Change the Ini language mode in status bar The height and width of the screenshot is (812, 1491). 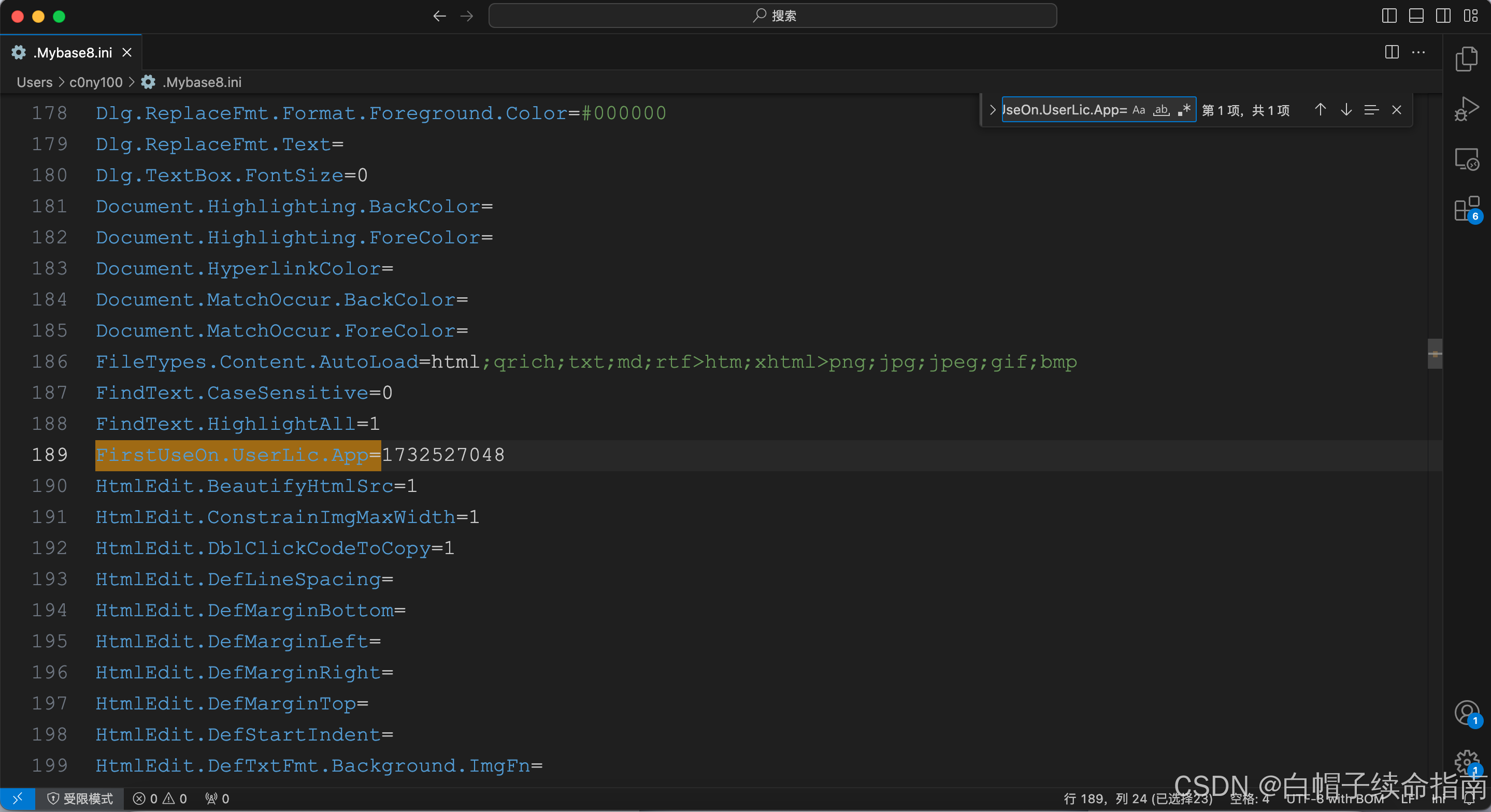1438,799
